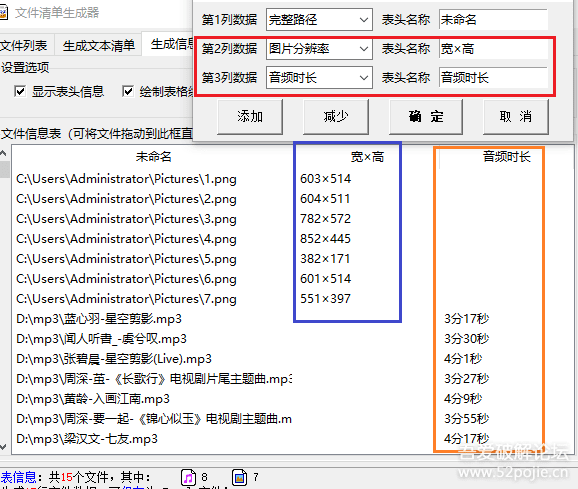Viewport: 578px width, 489px height.
Task: Click duration cell 4分17秒
Action: tap(467, 438)
